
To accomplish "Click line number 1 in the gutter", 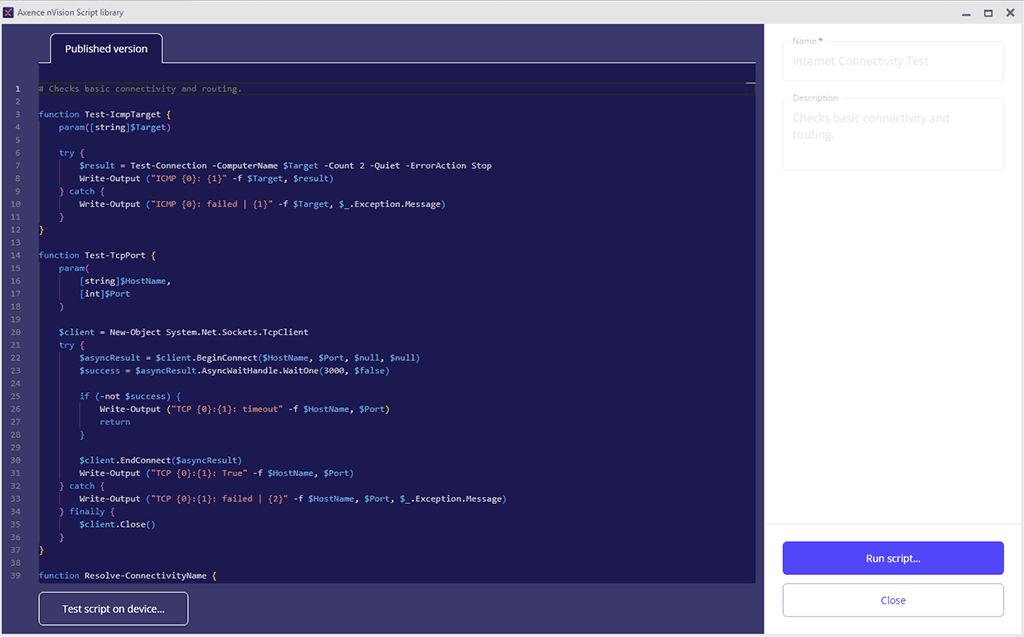I will (x=18, y=89).
